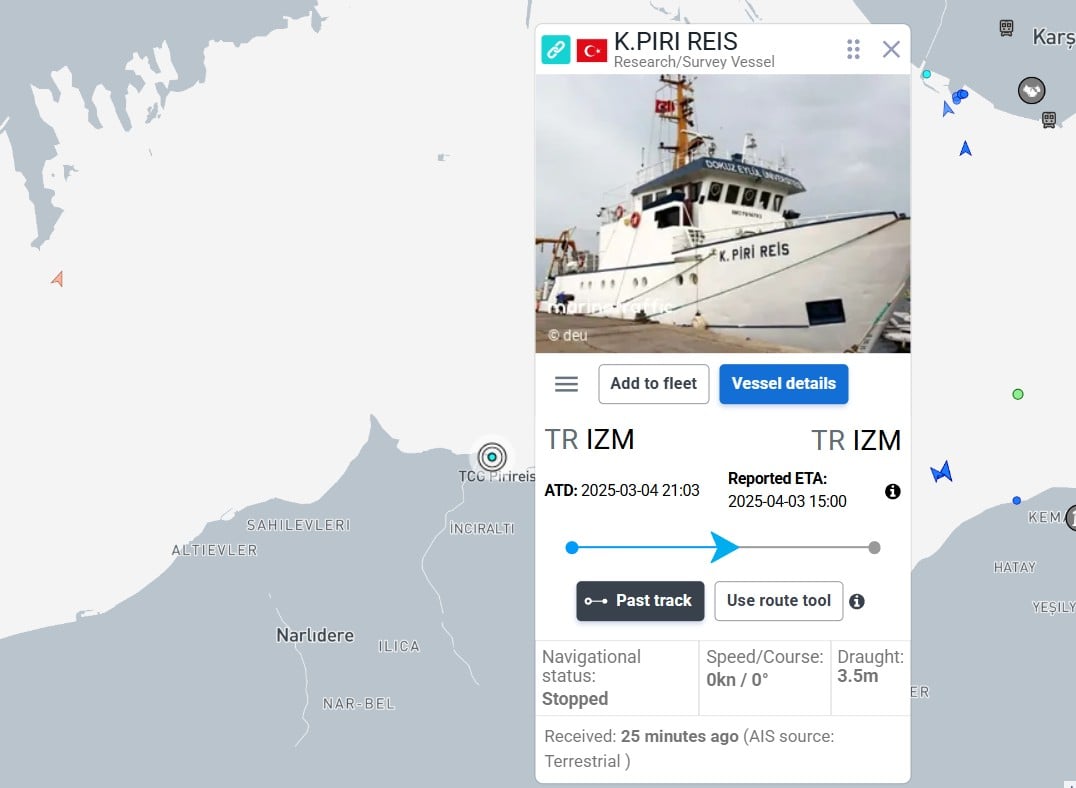The image size is (1076, 788).
Task: Close the K.PIRI REIS vessel popup
Action: click(x=891, y=49)
